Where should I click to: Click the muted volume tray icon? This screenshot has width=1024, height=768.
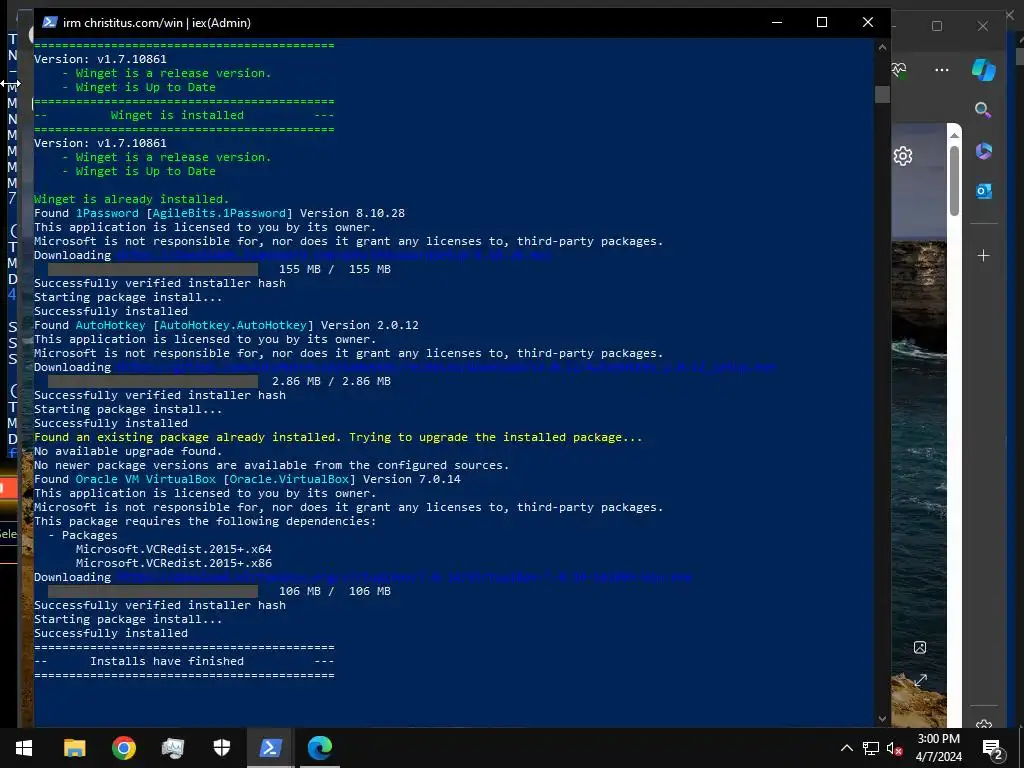pyautogui.click(x=894, y=748)
